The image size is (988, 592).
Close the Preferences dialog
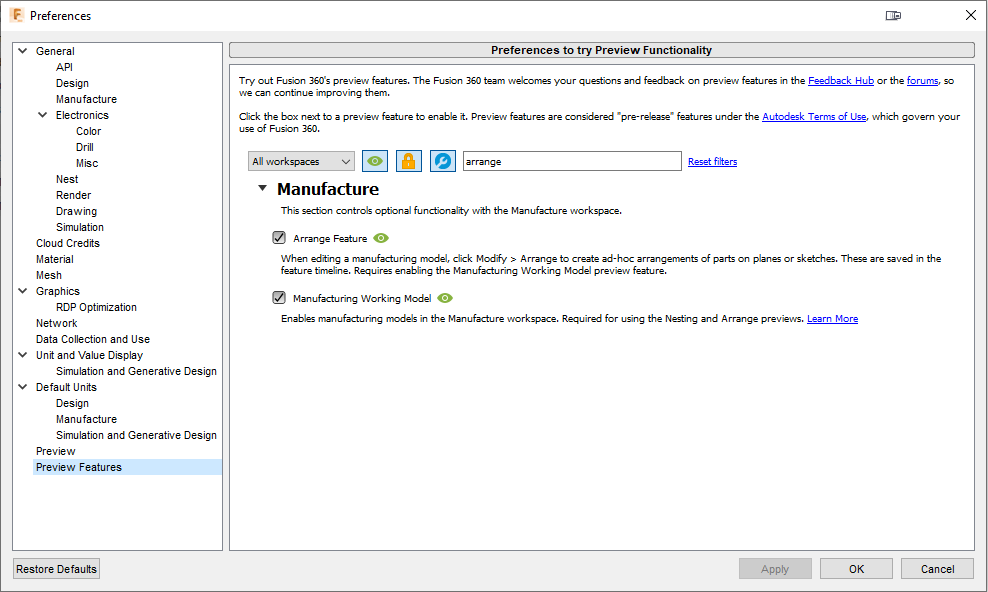tap(971, 15)
